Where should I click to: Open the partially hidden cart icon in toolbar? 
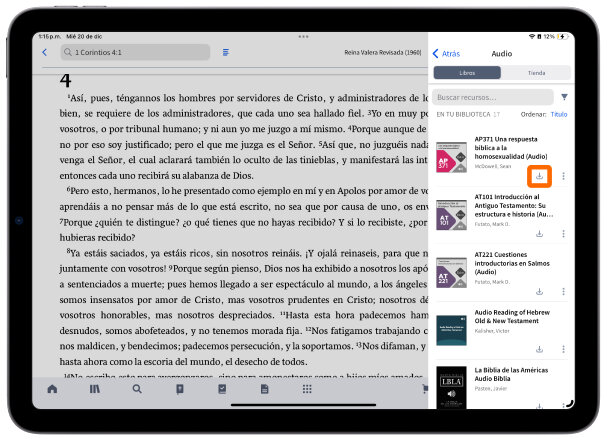[x=425, y=389]
